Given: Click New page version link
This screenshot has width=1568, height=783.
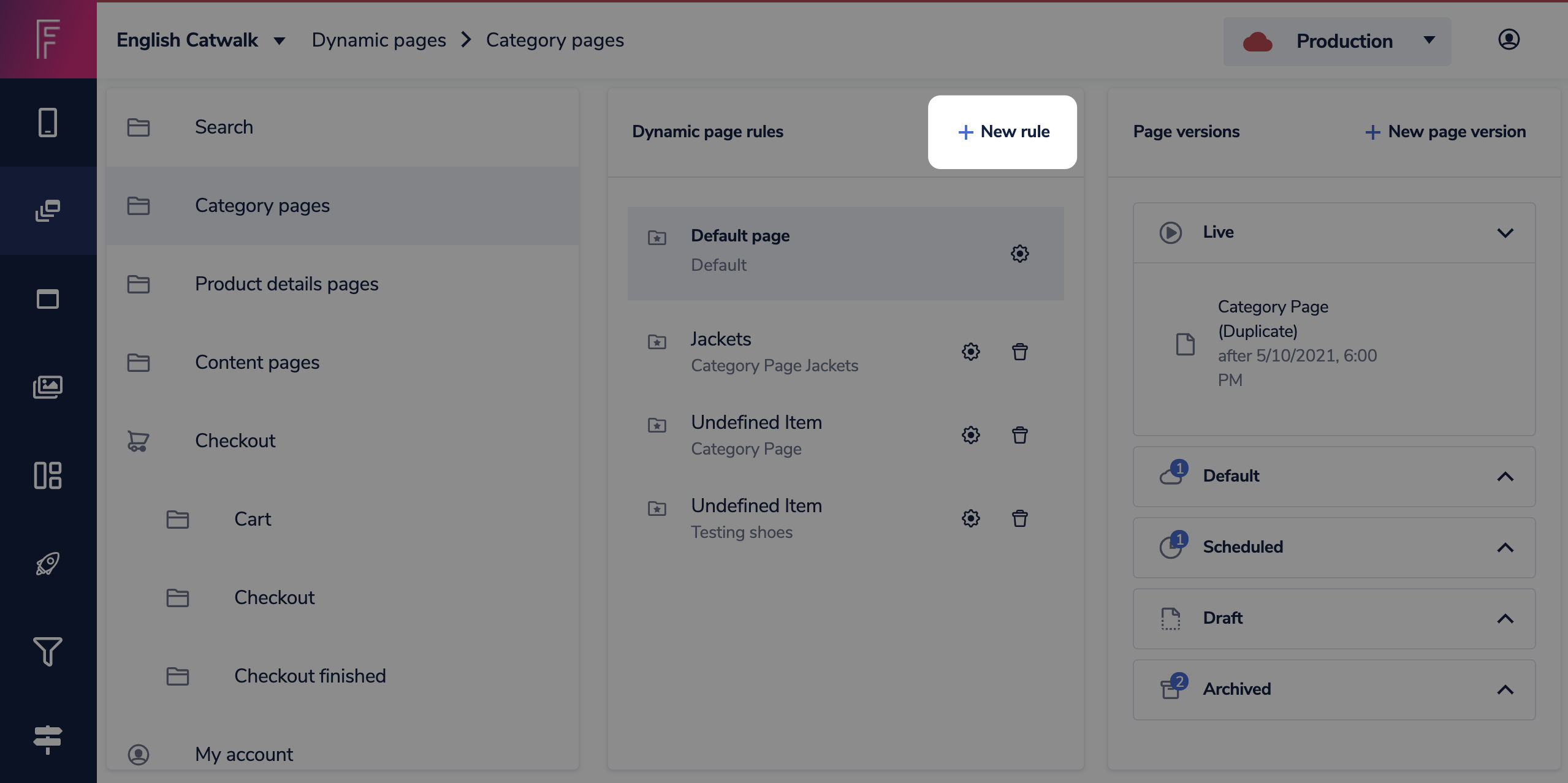Looking at the screenshot, I should (x=1445, y=132).
